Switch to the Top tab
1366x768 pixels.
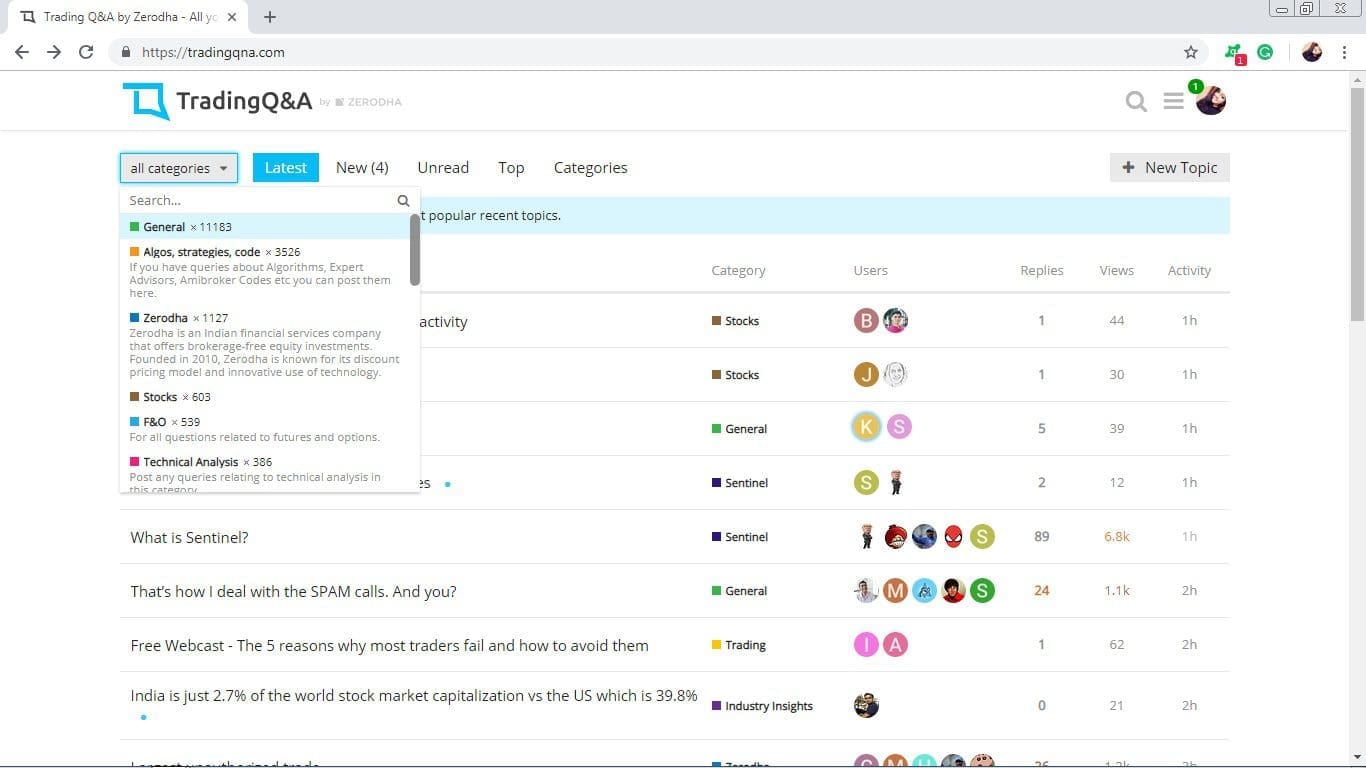[511, 167]
